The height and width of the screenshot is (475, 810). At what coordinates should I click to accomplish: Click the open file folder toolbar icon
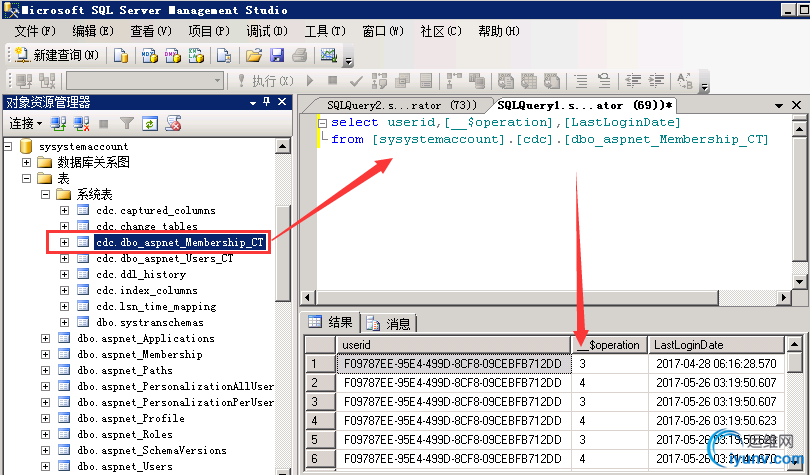click(x=254, y=55)
